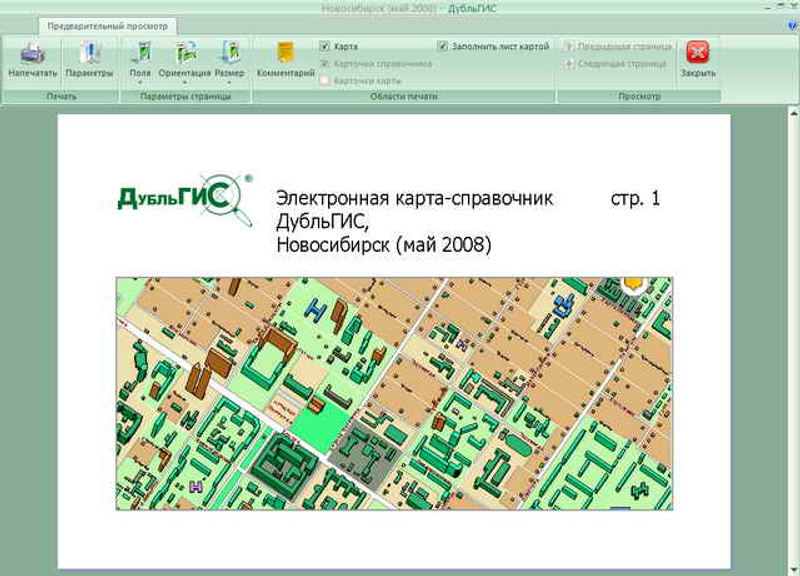This screenshot has width=800, height=576.
Task: Toggle the Карточки справочника checkbox
Action: 325,63
